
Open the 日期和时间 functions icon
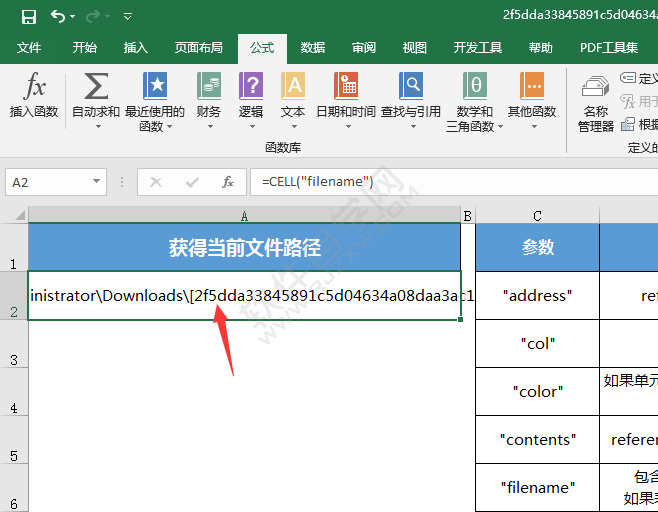coord(346,86)
